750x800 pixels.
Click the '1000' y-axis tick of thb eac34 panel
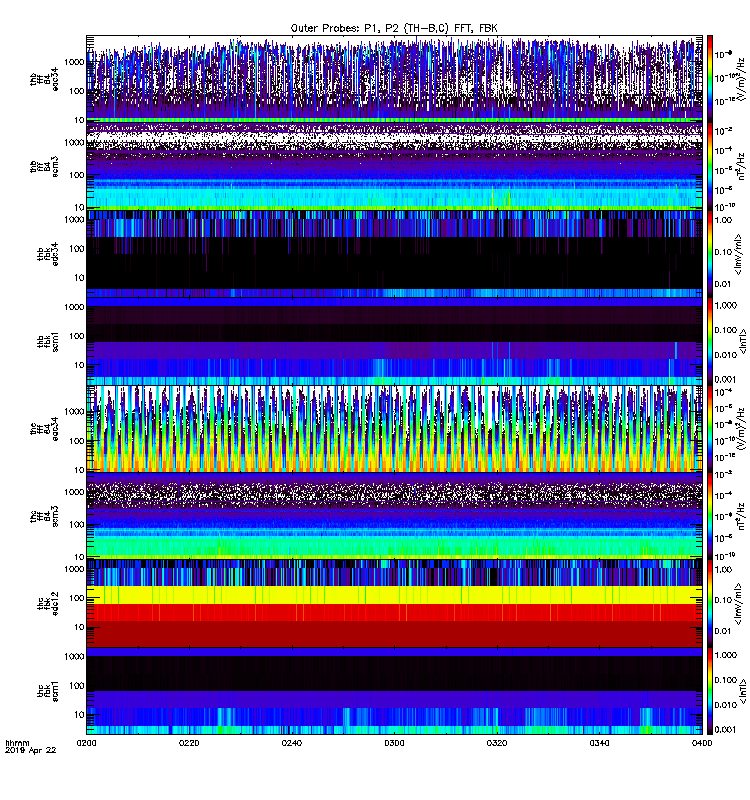[74, 62]
